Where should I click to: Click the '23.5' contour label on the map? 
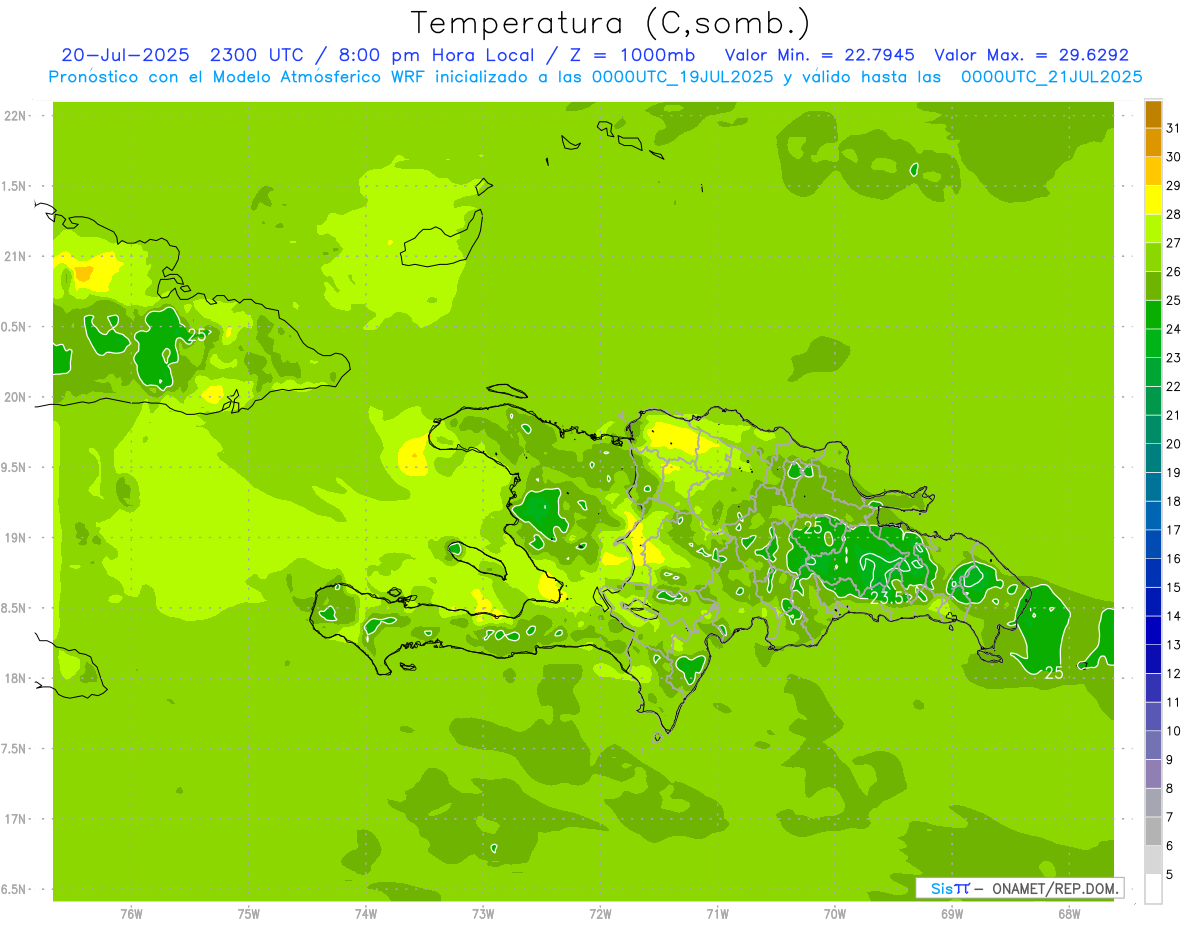pyautogui.click(x=886, y=598)
